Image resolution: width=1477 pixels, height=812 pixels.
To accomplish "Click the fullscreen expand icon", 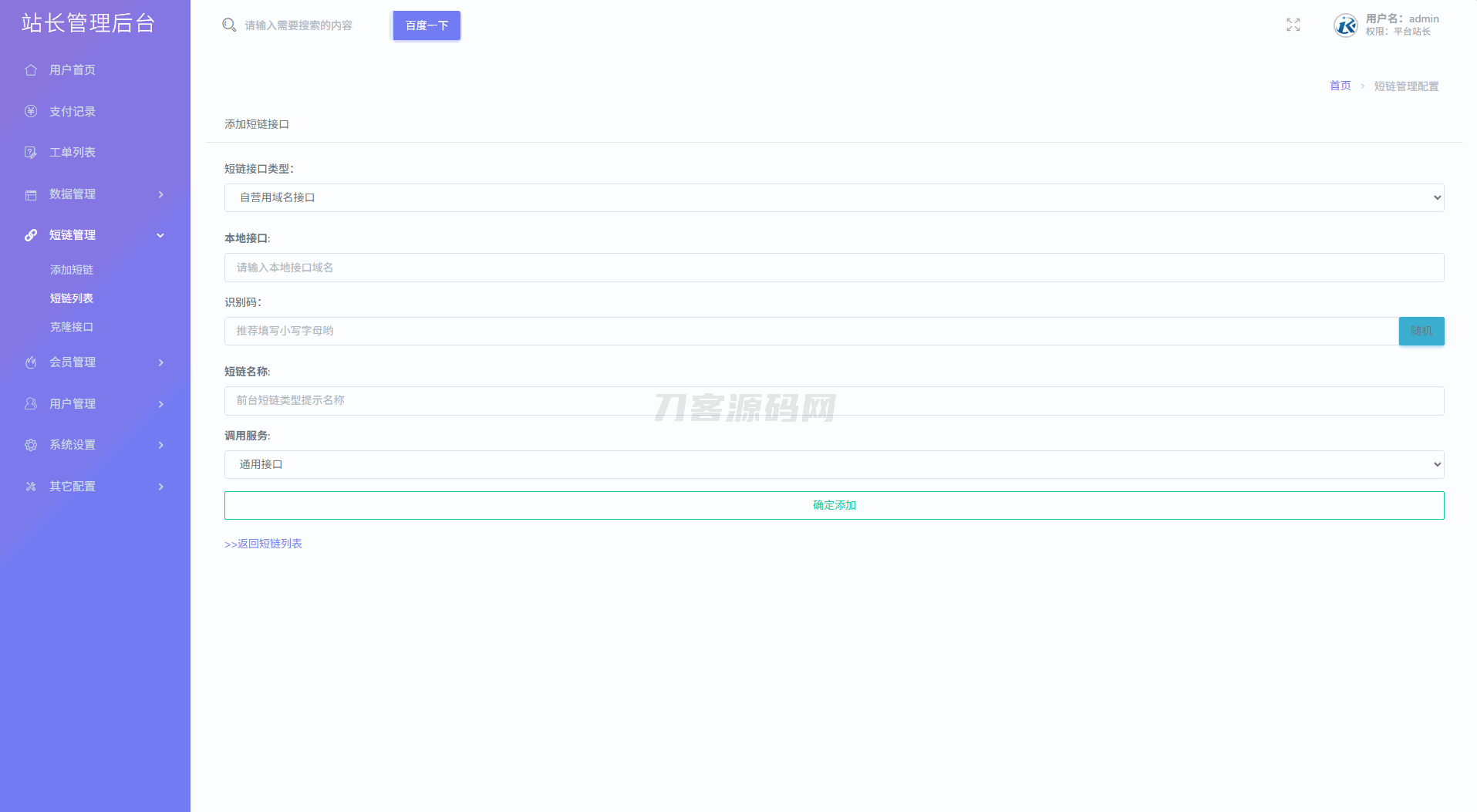I will [x=1293, y=25].
